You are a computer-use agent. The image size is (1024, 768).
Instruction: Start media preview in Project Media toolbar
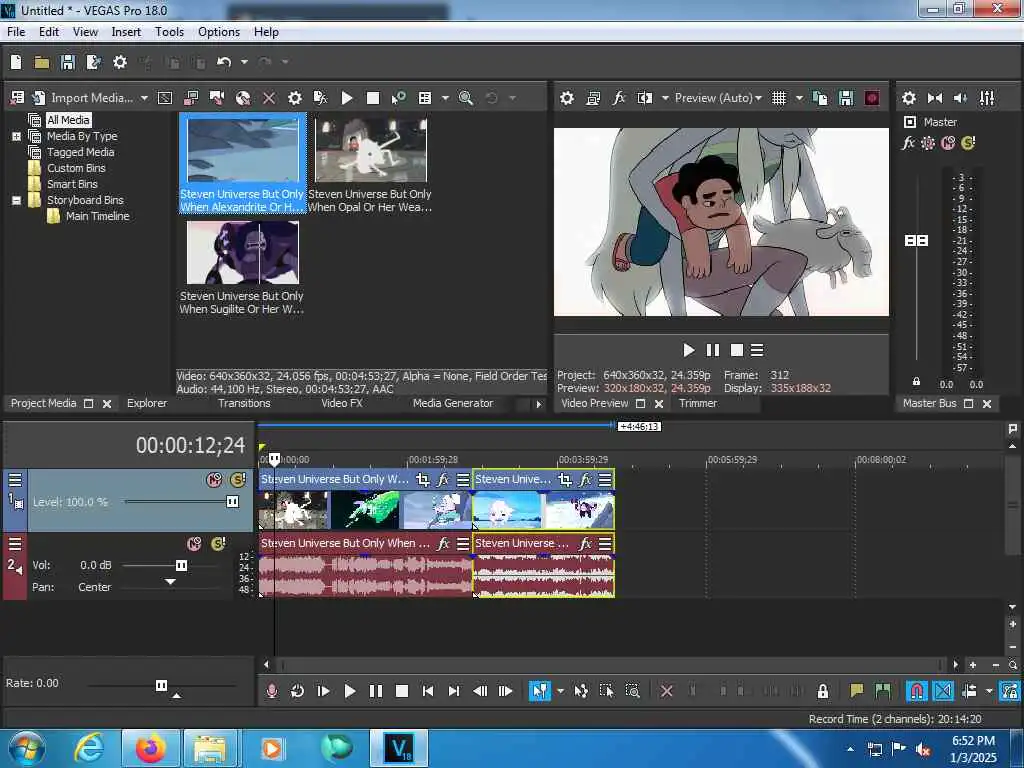(347, 98)
